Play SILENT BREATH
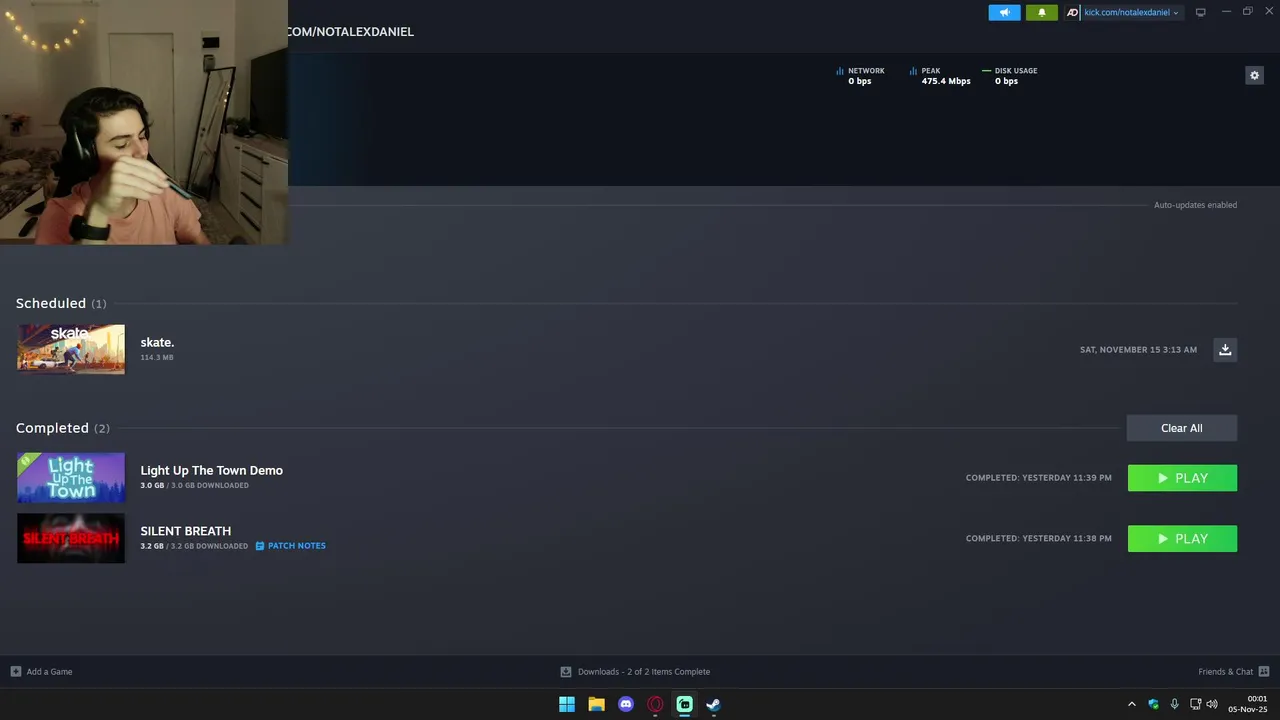The height and width of the screenshot is (720, 1280). tap(1182, 539)
